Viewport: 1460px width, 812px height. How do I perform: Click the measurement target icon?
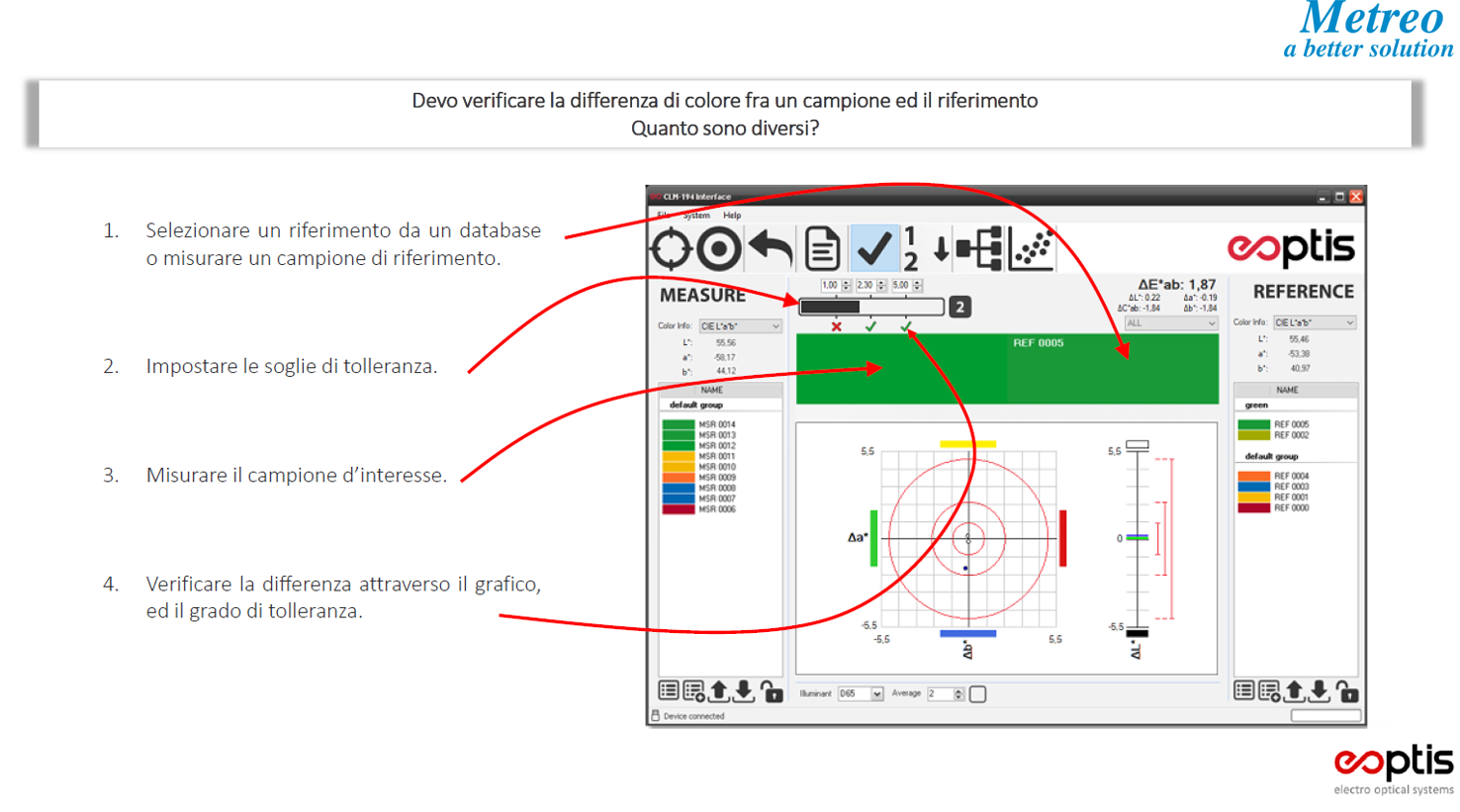pos(719,247)
